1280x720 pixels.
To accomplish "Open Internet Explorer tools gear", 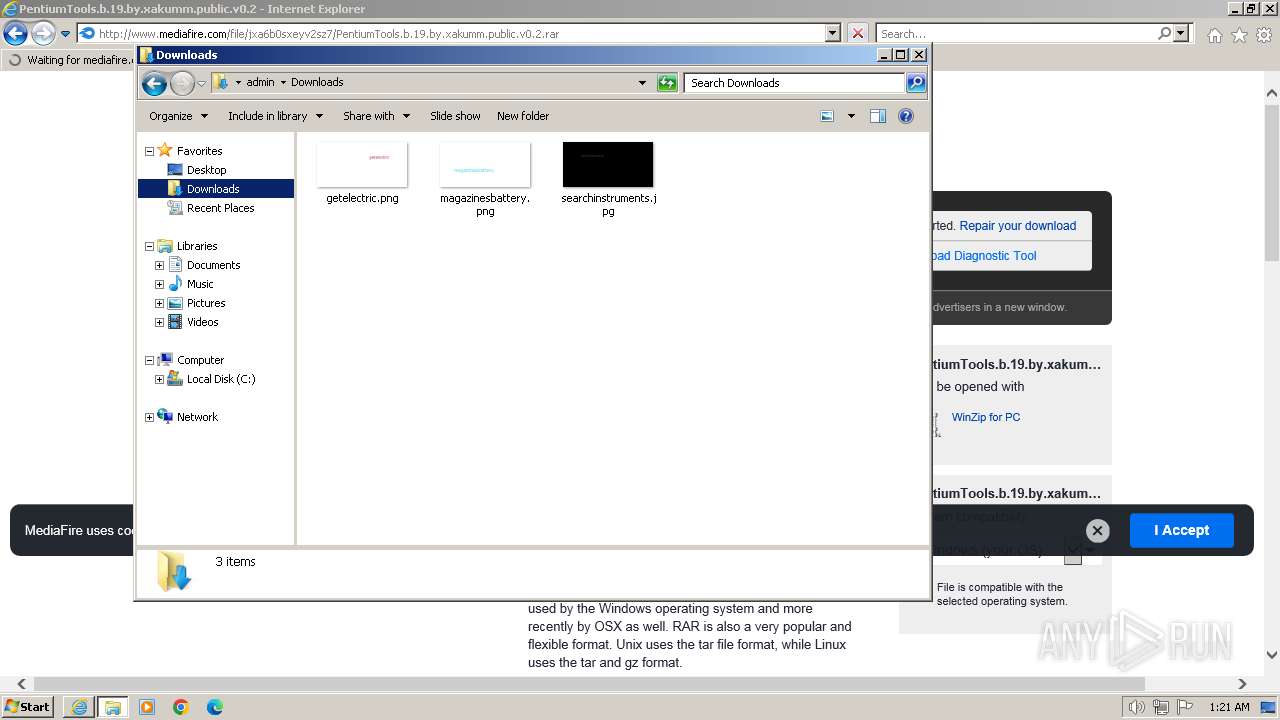I will point(1264,35).
